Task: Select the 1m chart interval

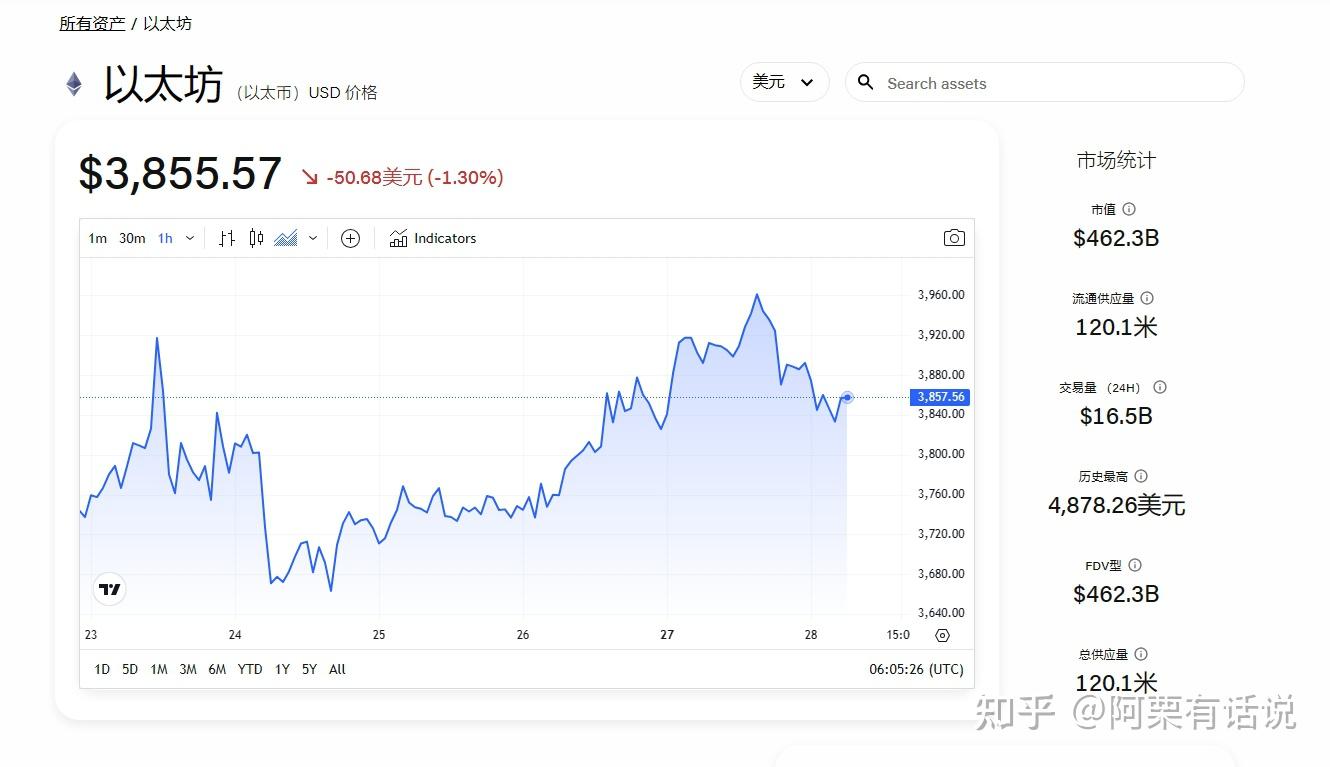Action: coord(97,238)
